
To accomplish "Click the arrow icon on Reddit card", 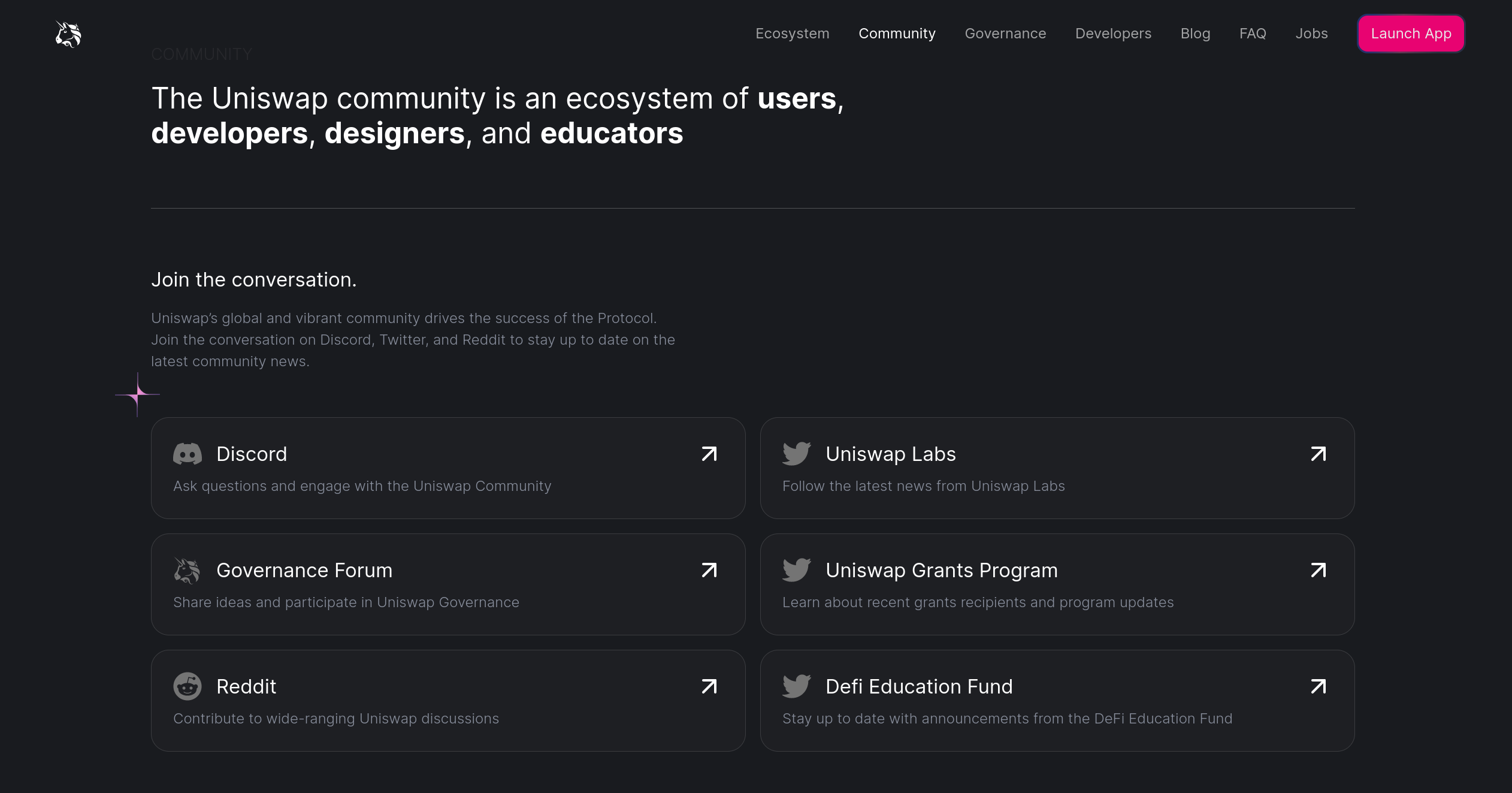I will click(709, 686).
